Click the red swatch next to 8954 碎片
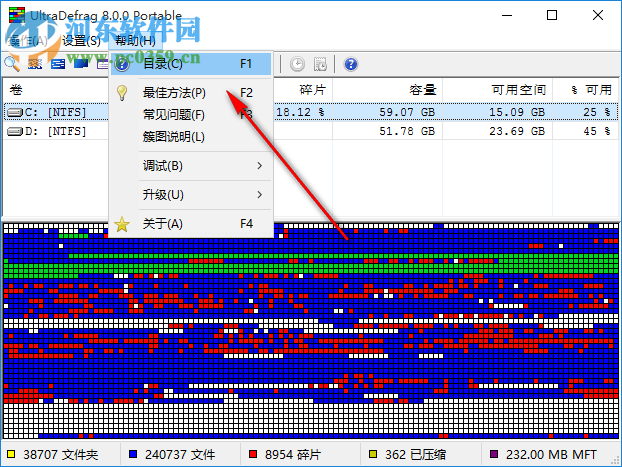The width and height of the screenshot is (622, 467). click(253, 454)
